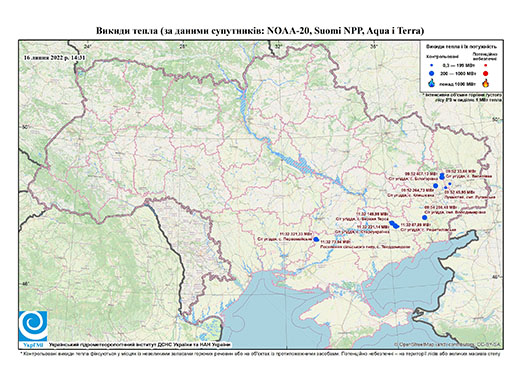Viewport: 520px width, 368px height.
Task: Click the date stamp 16 липня 2022
Action: (54, 57)
